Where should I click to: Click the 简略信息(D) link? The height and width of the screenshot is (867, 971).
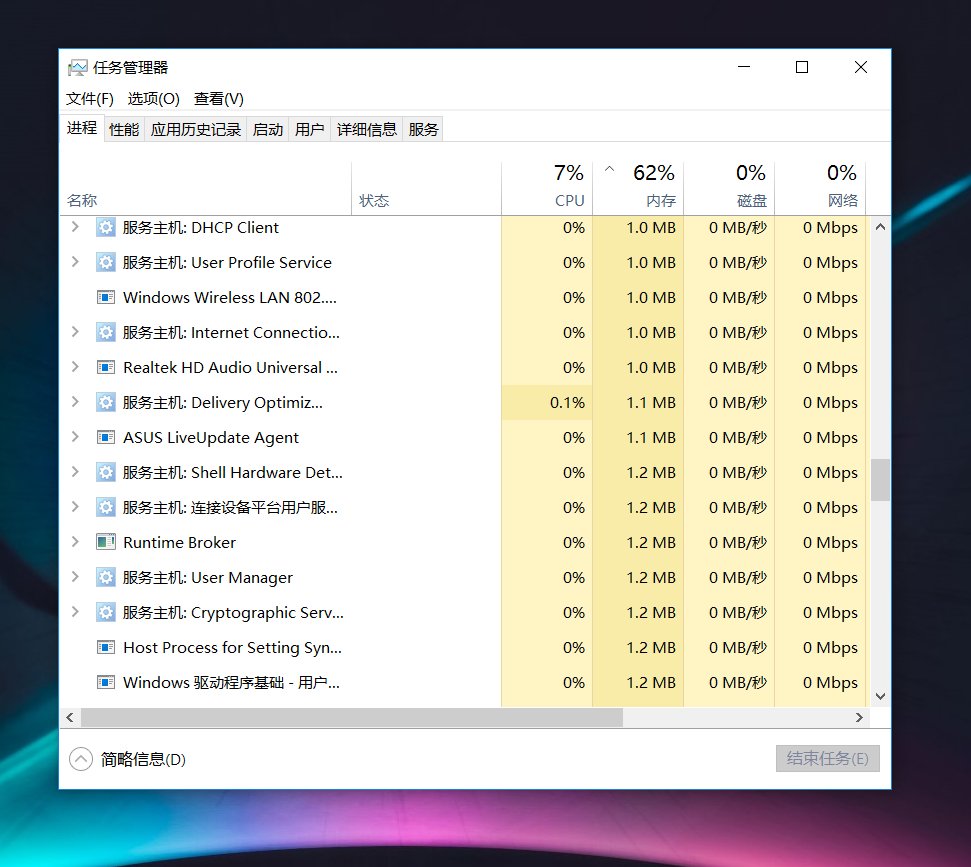tap(143, 759)
